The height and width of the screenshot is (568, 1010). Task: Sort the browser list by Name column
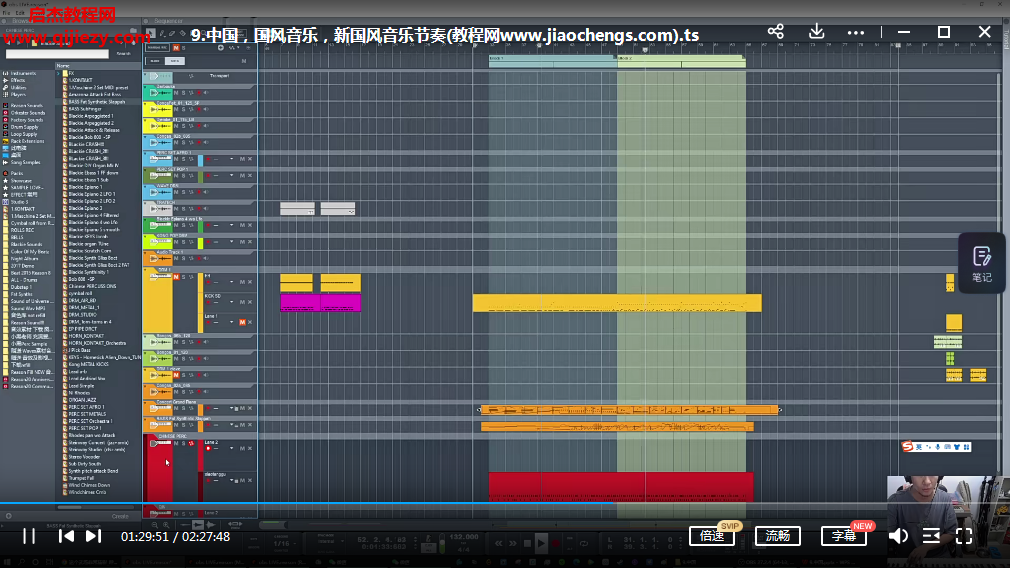pos(63,66)
